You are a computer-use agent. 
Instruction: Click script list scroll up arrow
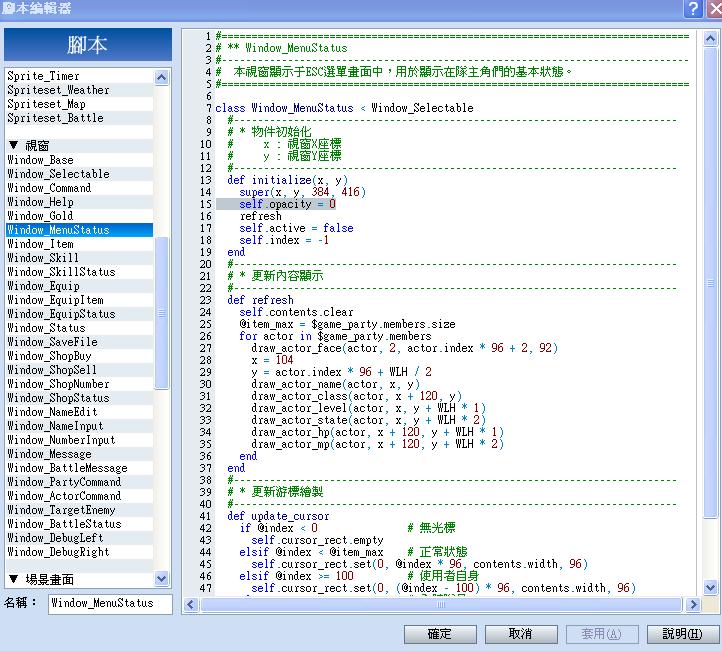(x=161, y=77)
